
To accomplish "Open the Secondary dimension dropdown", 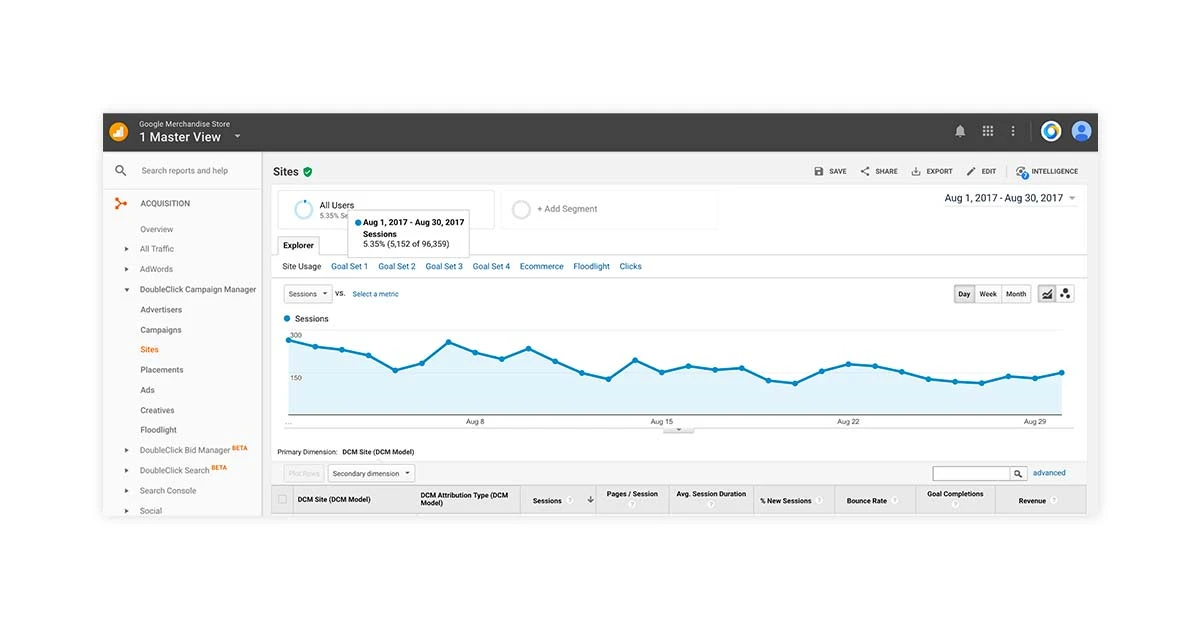I will [371, 472].
